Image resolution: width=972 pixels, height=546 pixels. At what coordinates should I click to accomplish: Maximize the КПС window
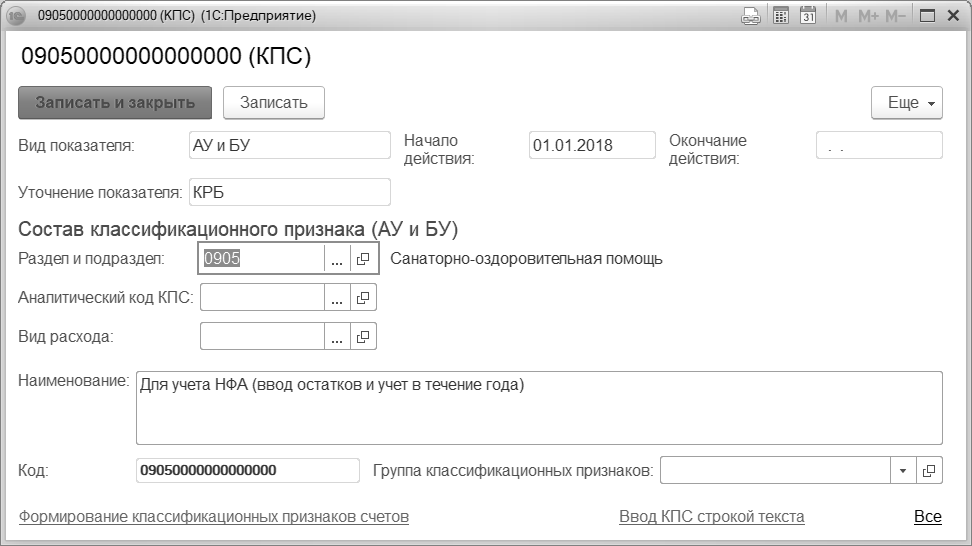click(x=927, y=16)
